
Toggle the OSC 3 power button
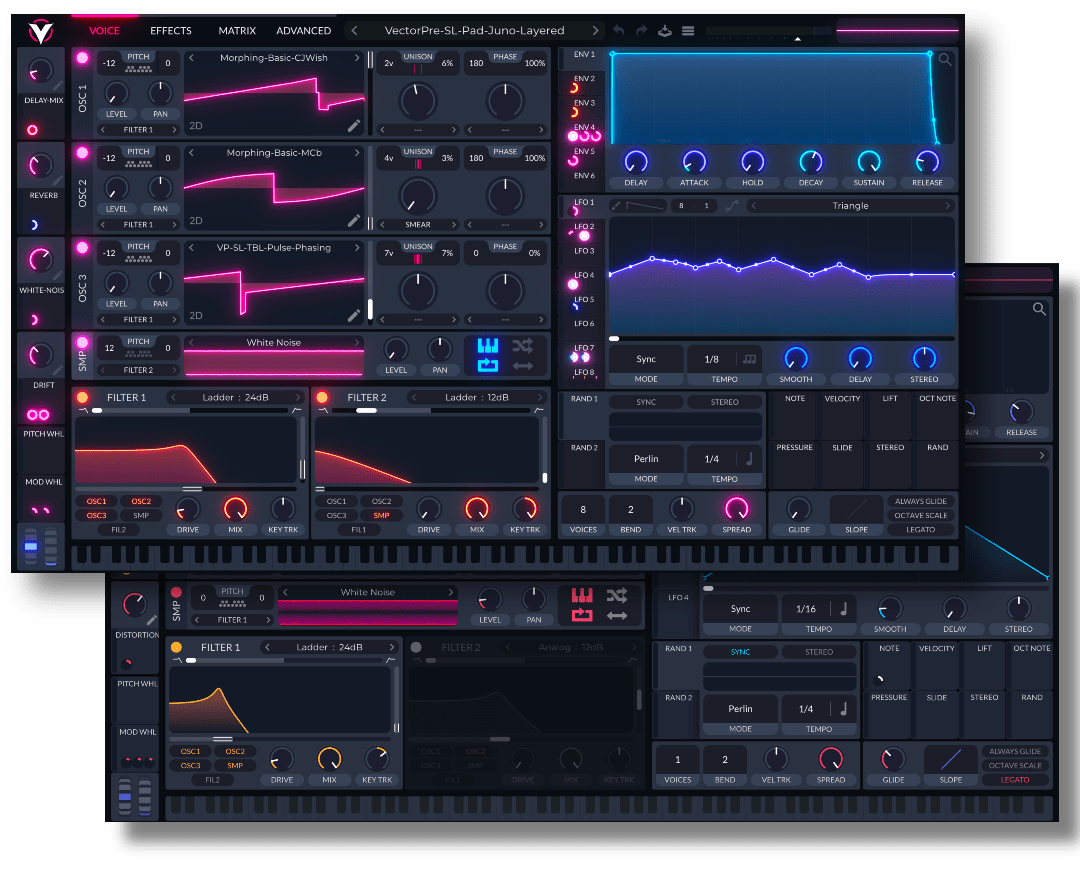tap(82, 248)
